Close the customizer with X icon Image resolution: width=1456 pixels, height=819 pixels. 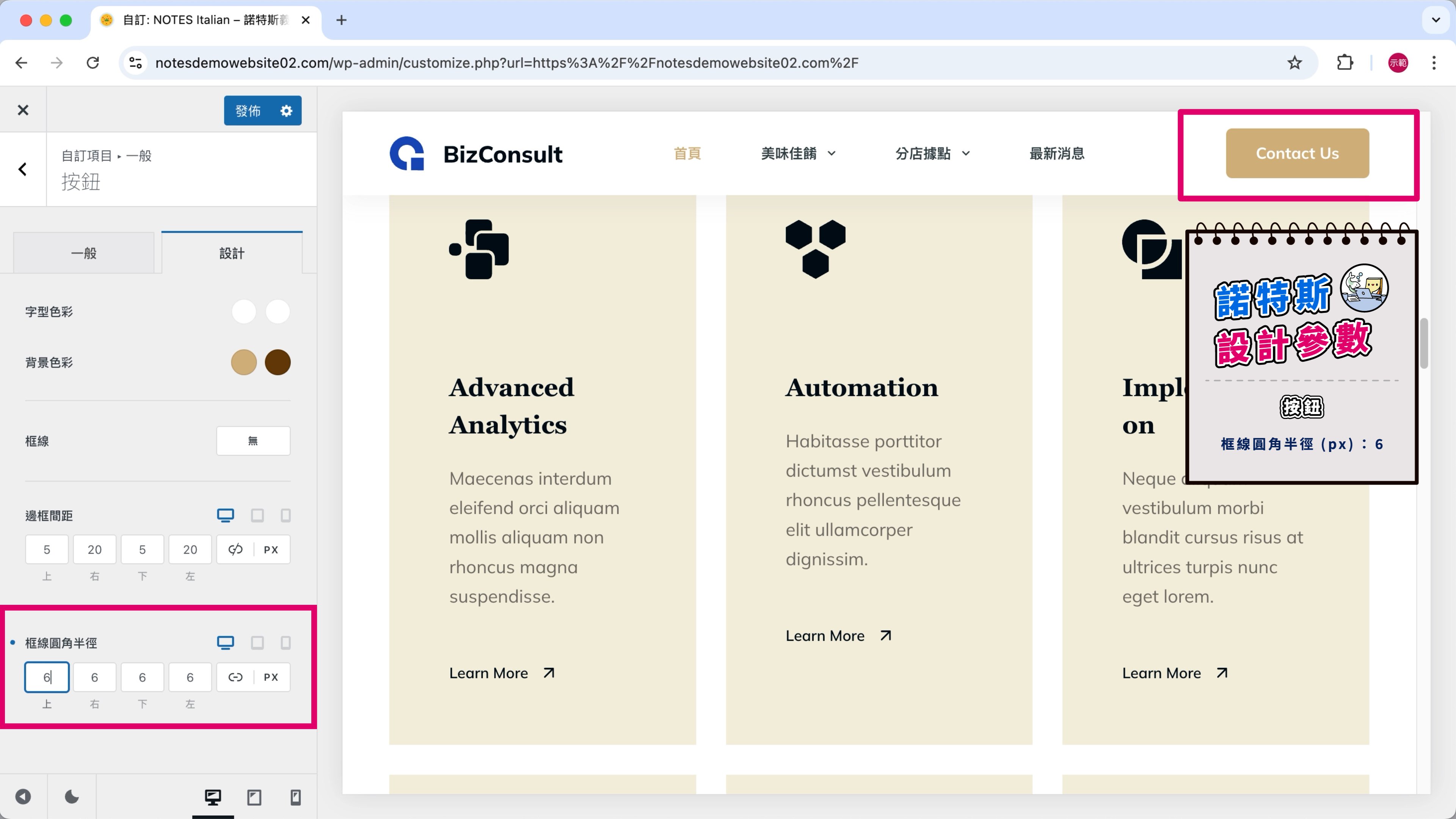23,110
